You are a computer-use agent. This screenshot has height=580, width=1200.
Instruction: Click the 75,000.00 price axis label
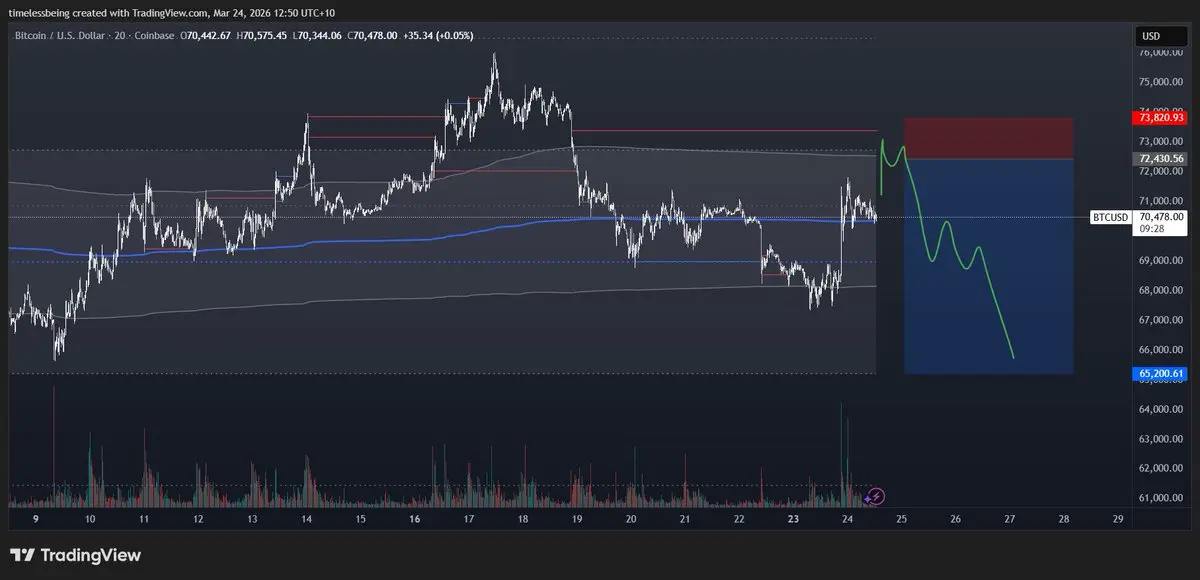pyautogui.click(x=1161, y=82)
